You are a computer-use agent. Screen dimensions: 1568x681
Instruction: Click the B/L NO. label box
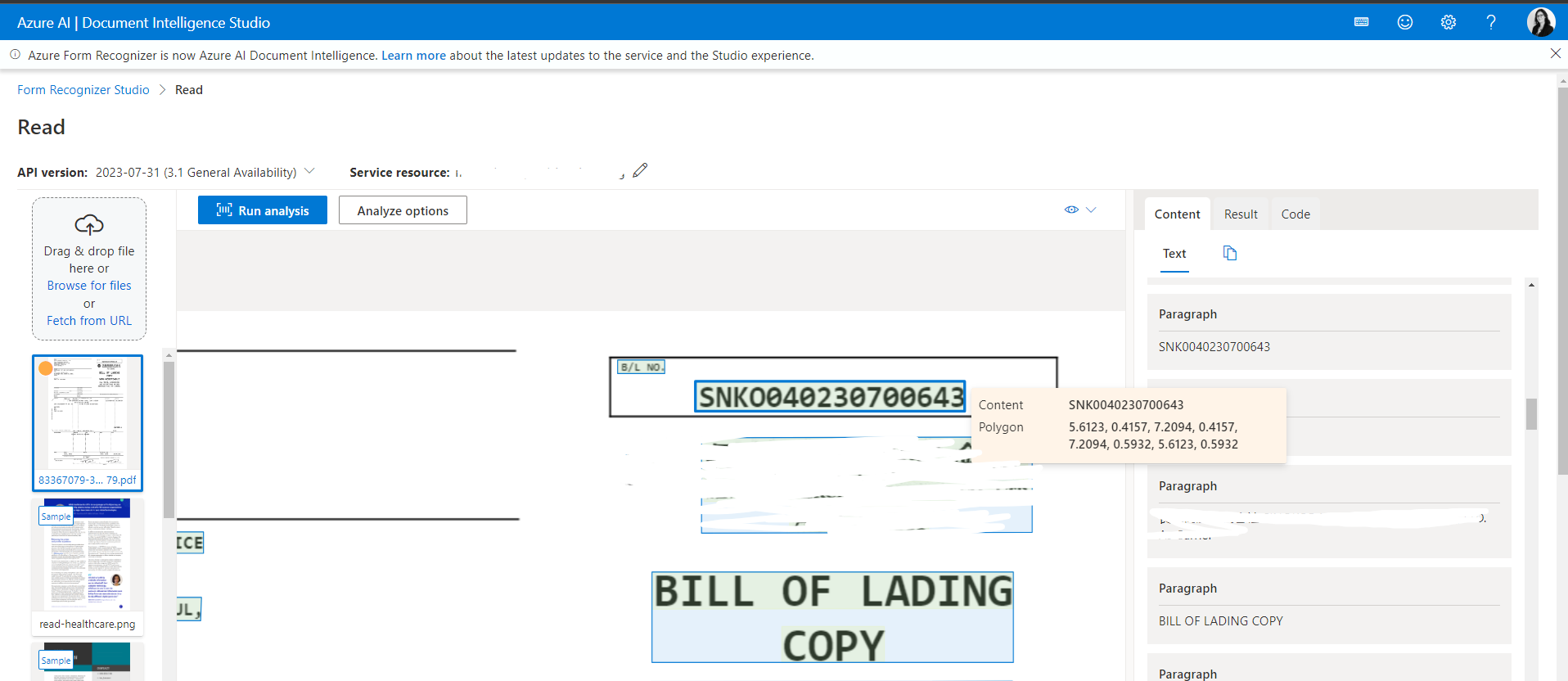click(x=642, y=367)
